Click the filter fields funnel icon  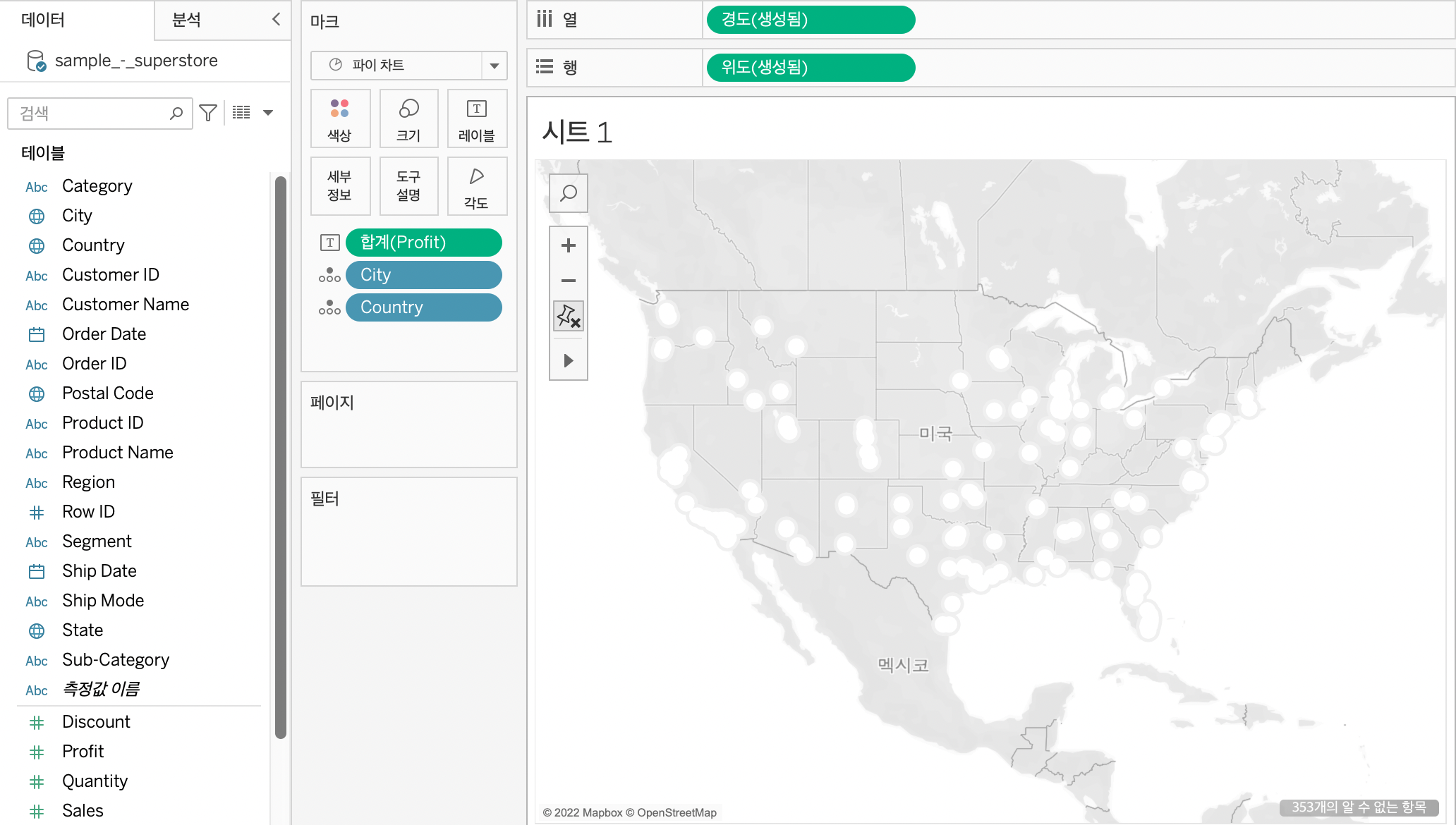(208, 113)
